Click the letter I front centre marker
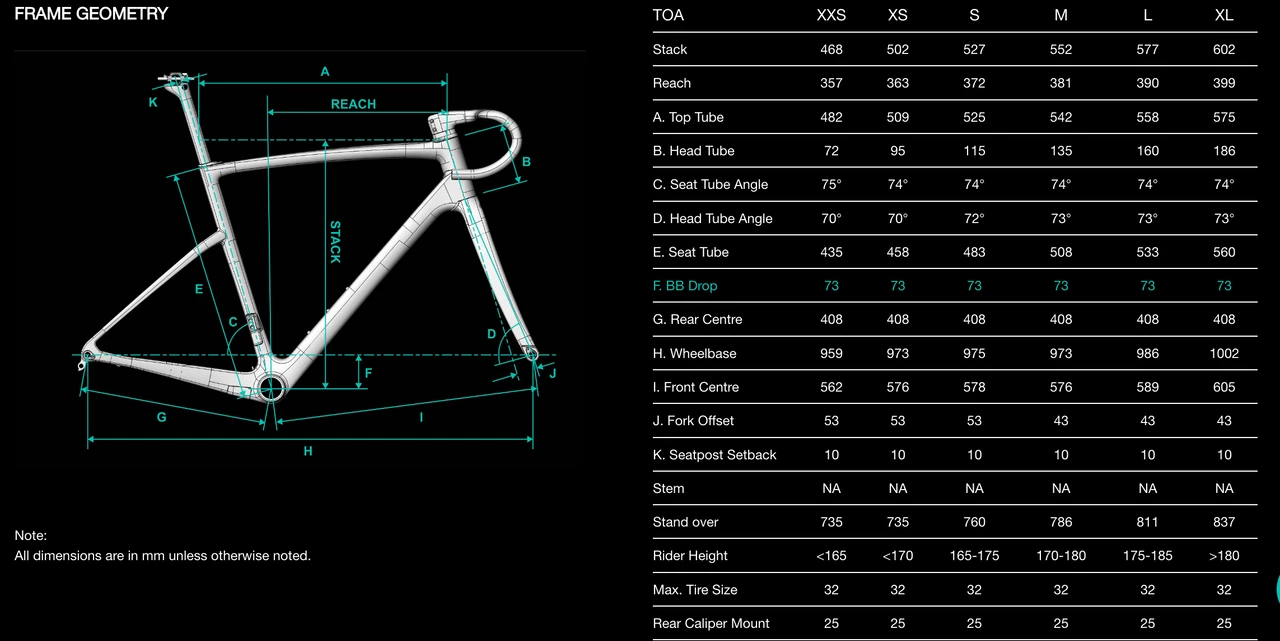1280x641 pixels. pos(421,417)
